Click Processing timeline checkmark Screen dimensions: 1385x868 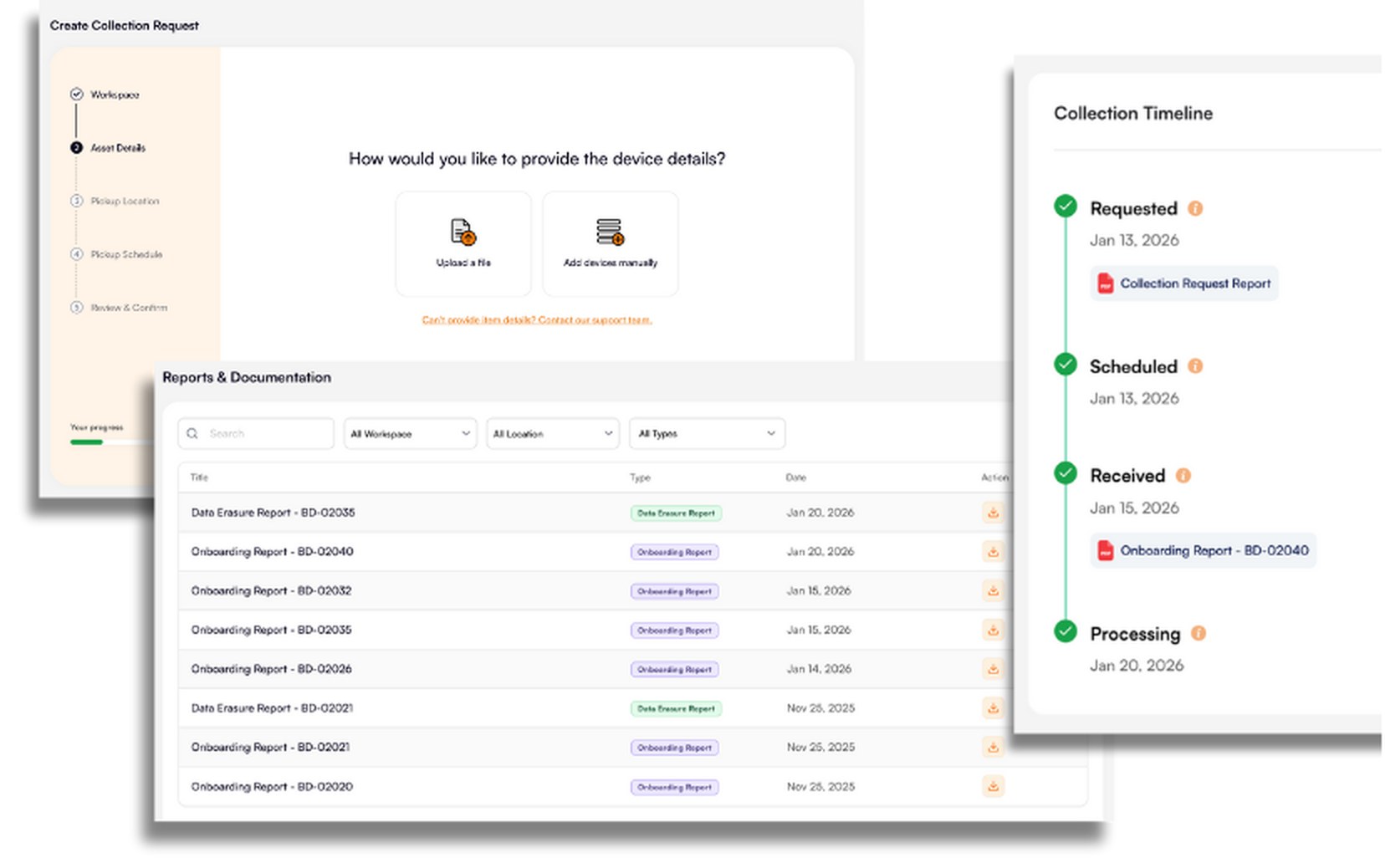1065,631
